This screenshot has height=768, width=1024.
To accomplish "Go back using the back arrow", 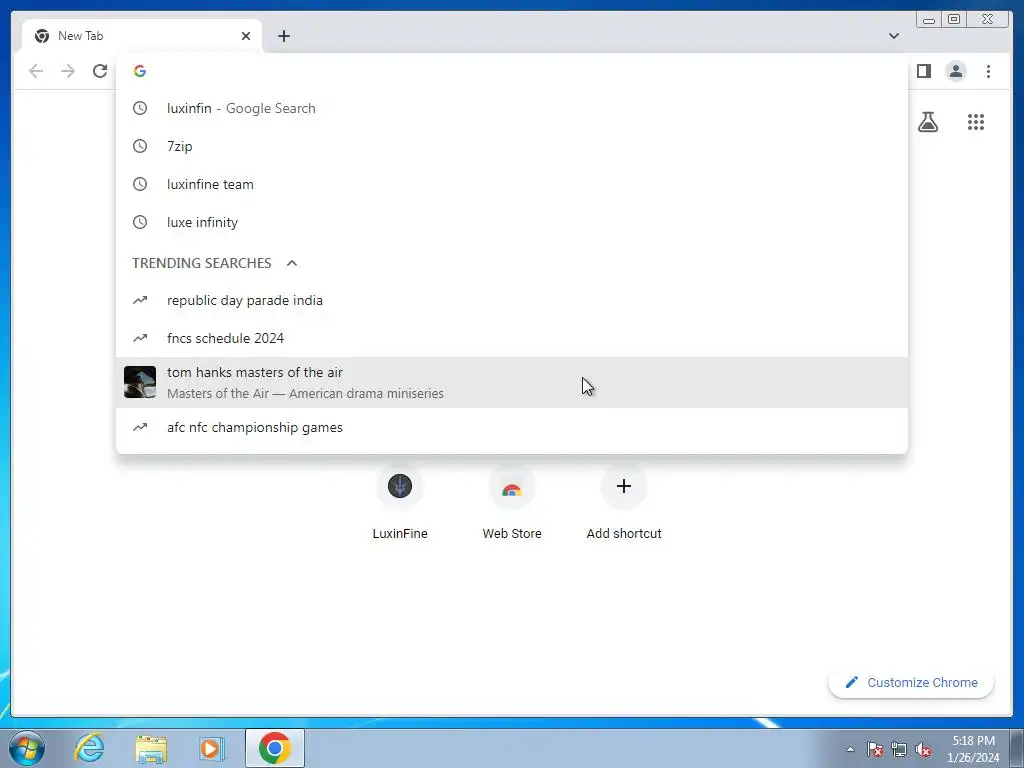I will [36, 71].
